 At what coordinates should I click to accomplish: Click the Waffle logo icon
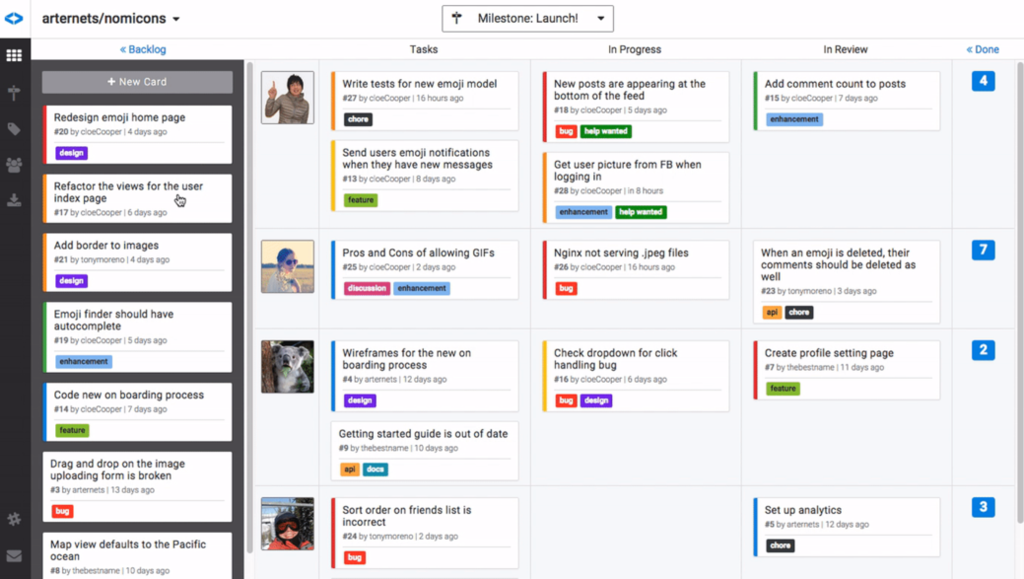pyautogui.click(x=14, y=18)
